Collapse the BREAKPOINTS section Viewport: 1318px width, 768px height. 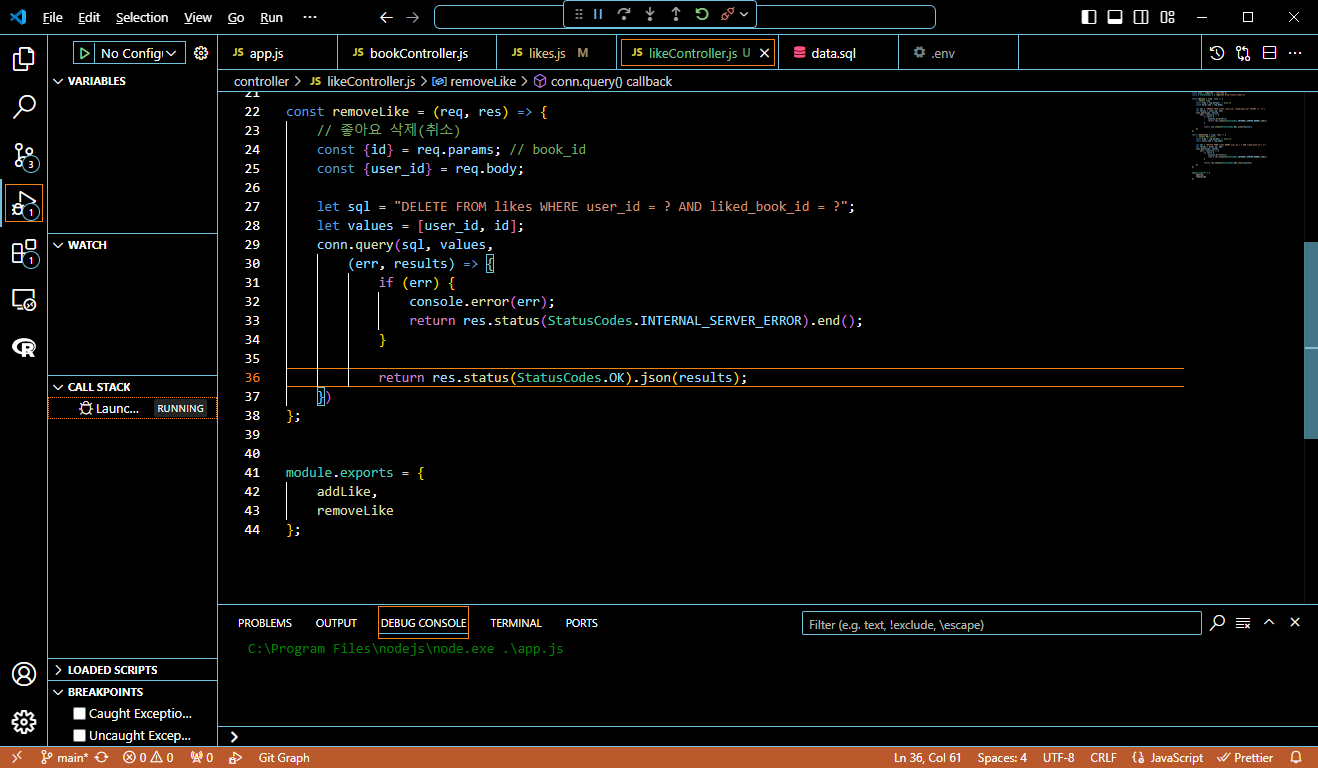tap(132, 692)
